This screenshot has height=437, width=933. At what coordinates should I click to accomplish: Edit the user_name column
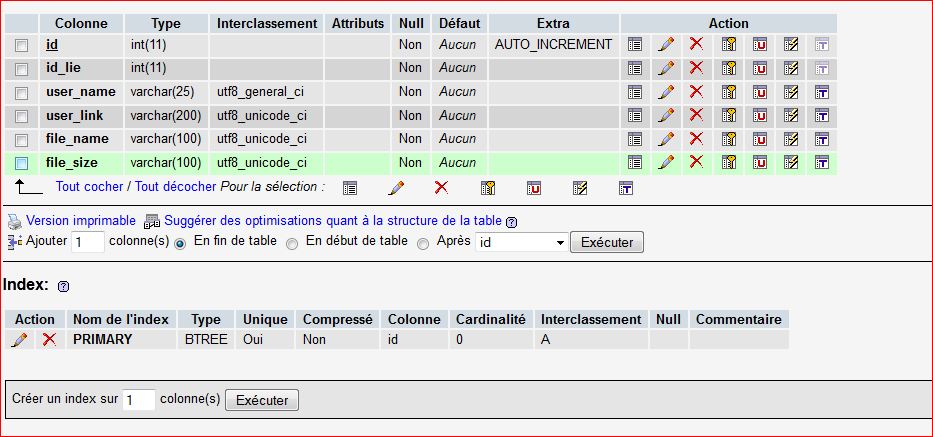pyautogui.click(x=666, y=92)
